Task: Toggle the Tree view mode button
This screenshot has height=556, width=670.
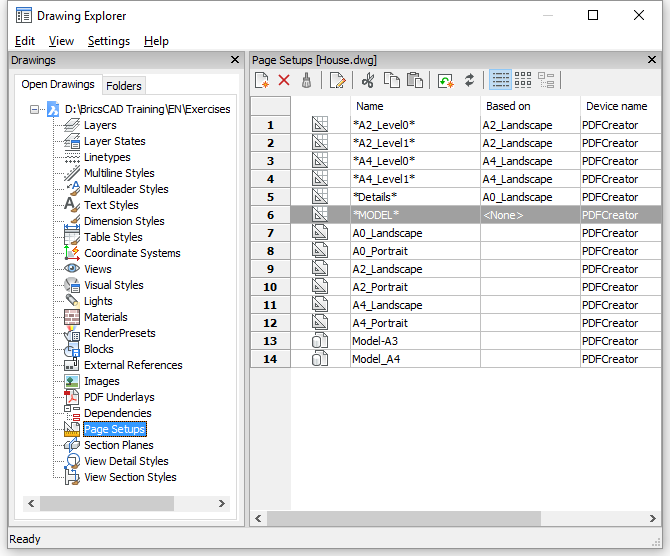Action: 546,80
